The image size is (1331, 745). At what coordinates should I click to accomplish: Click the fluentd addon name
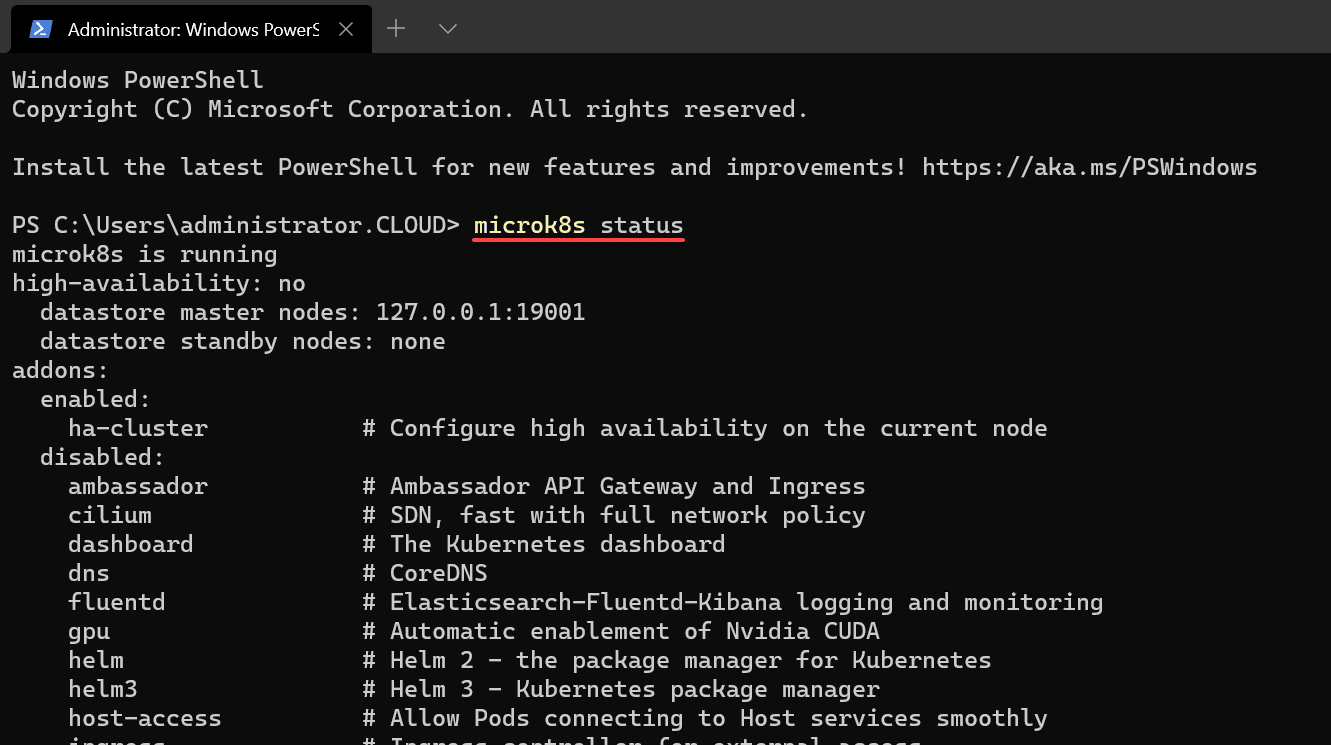pyautogui.click(x=117, y=602)
